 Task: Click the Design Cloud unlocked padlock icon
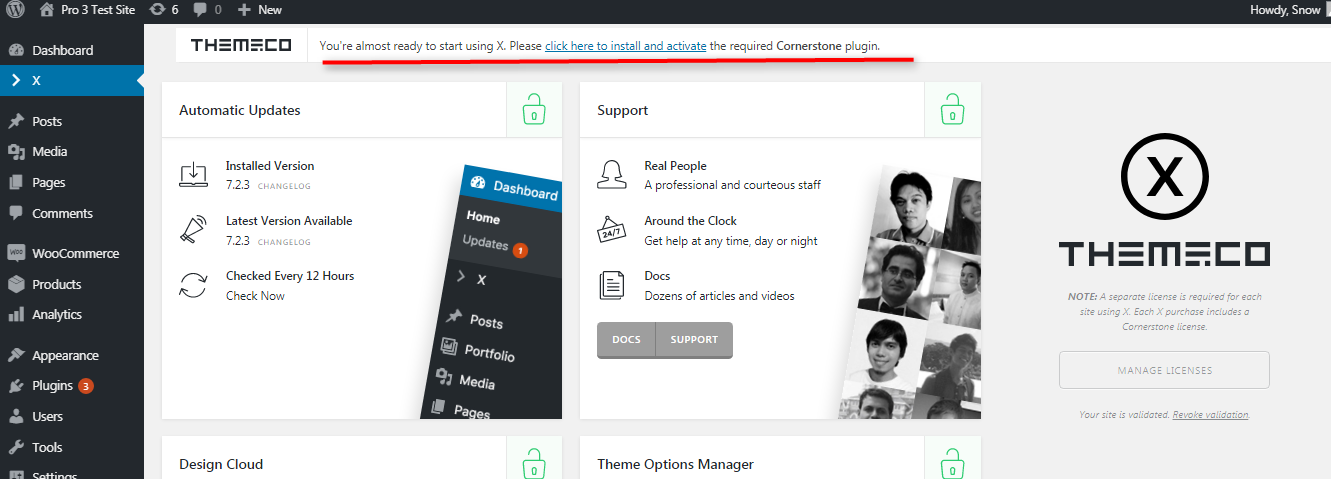534,464
